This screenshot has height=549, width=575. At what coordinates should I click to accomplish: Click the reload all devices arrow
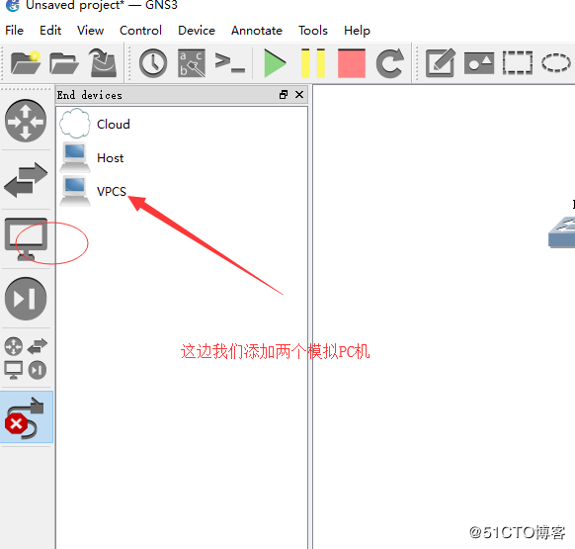click(x=390, y=63)
